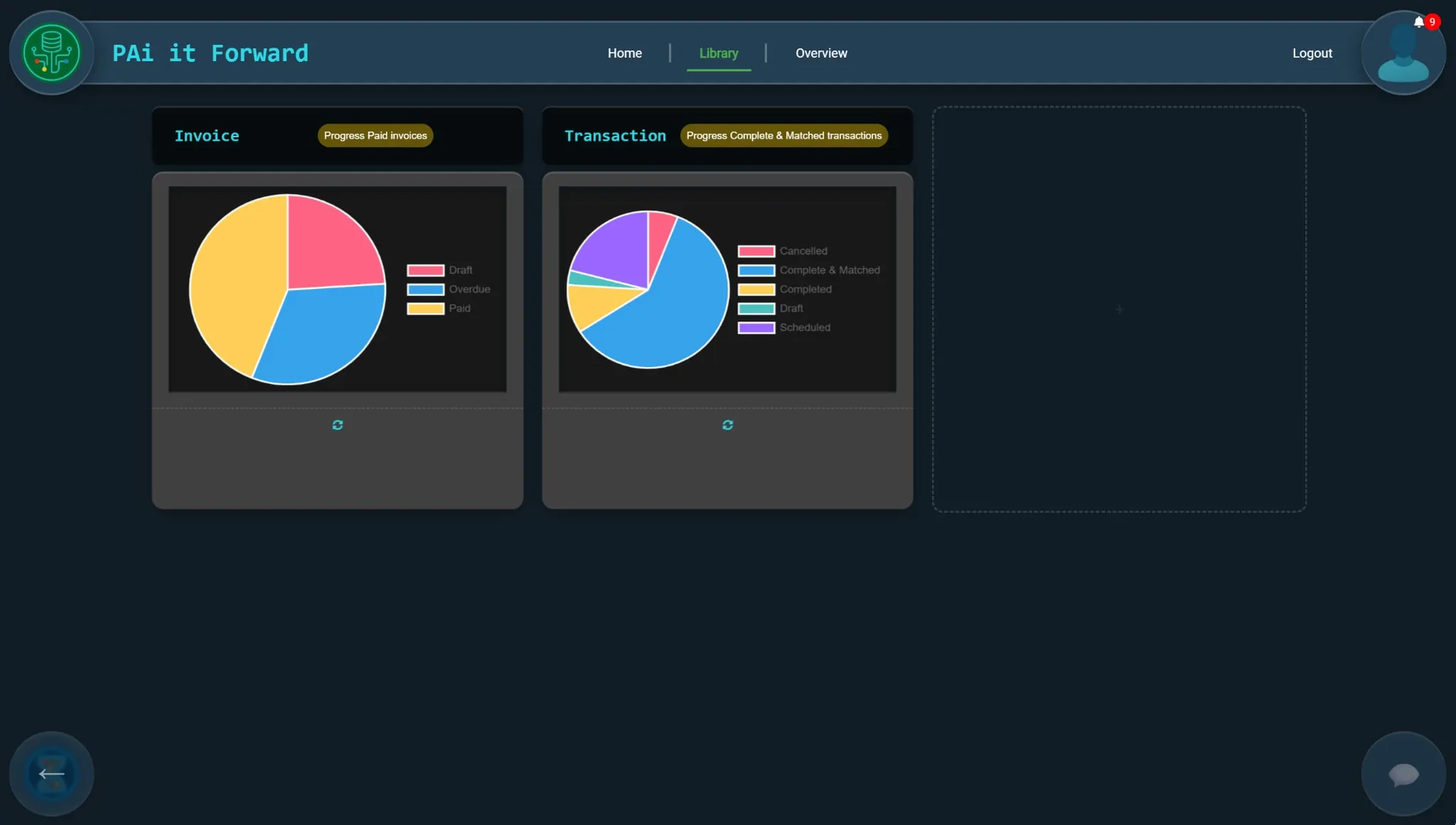The height and width of the screenshot is (825, 1456).
Task: Click plus icon in empty widget slot
Action: (x=1119, y=309)
